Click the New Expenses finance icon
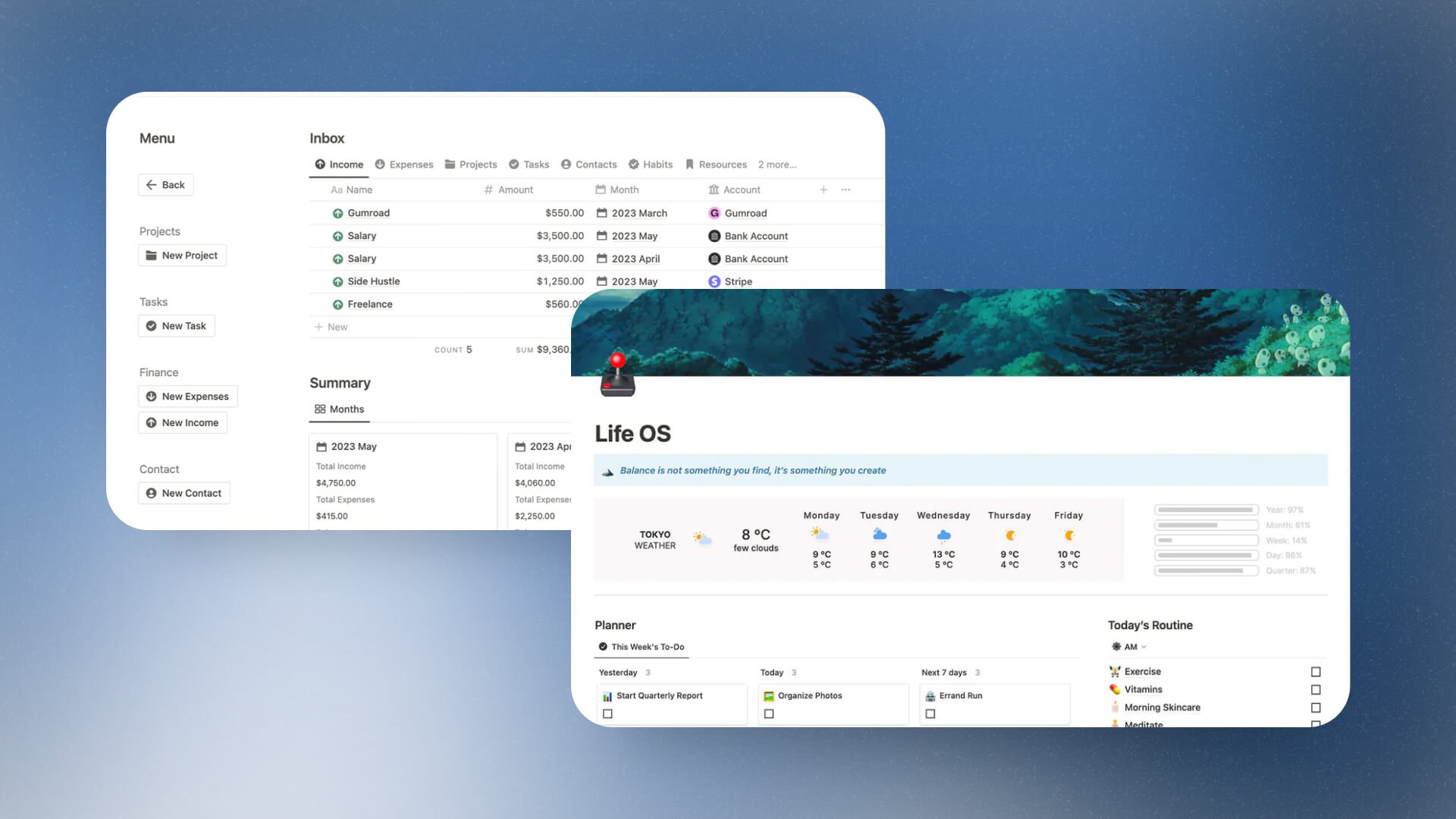The width and height of the screenshot is (1456, 819). point(152,396)
